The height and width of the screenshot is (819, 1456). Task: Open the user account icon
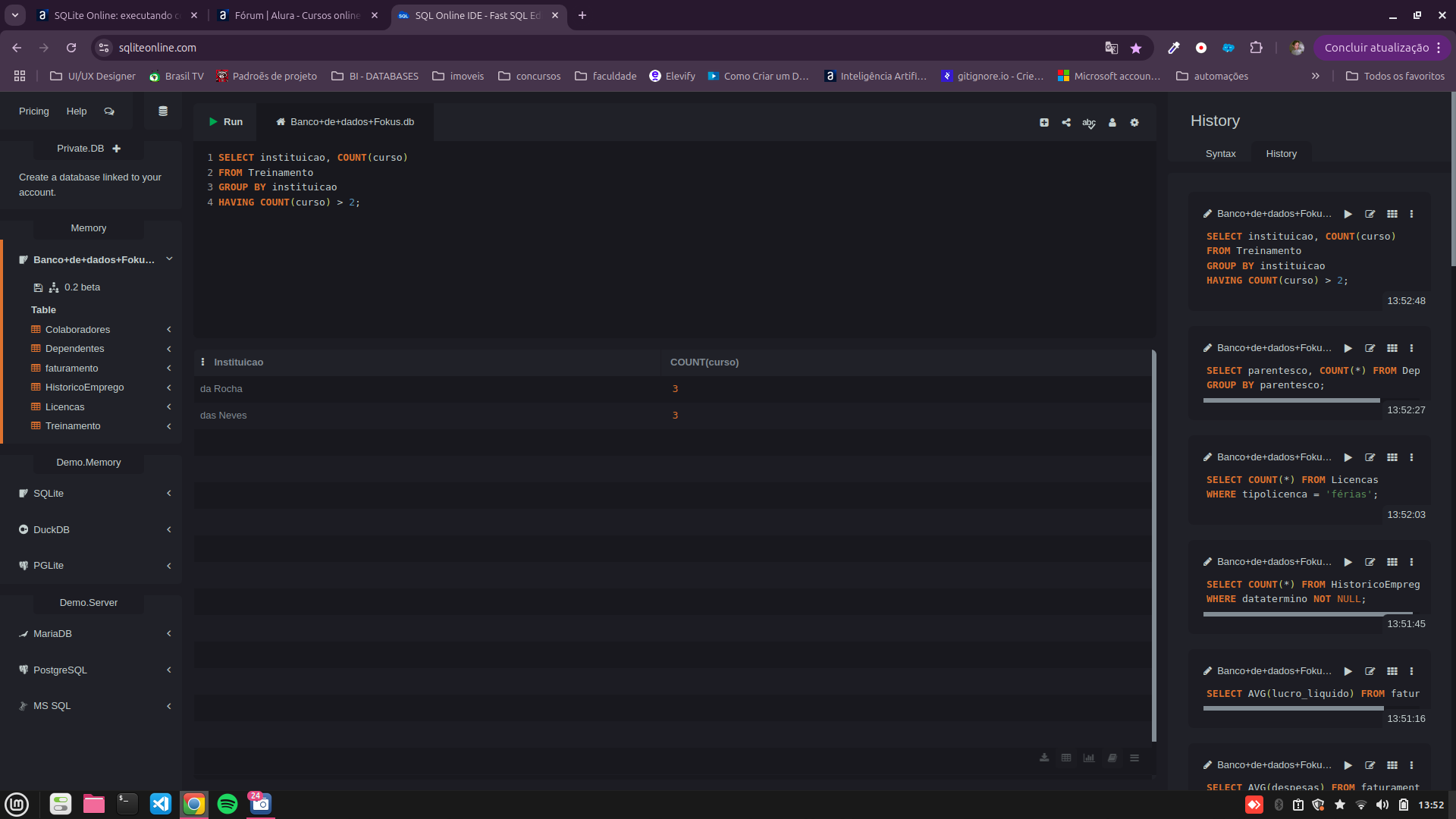tap(1112, 123)
